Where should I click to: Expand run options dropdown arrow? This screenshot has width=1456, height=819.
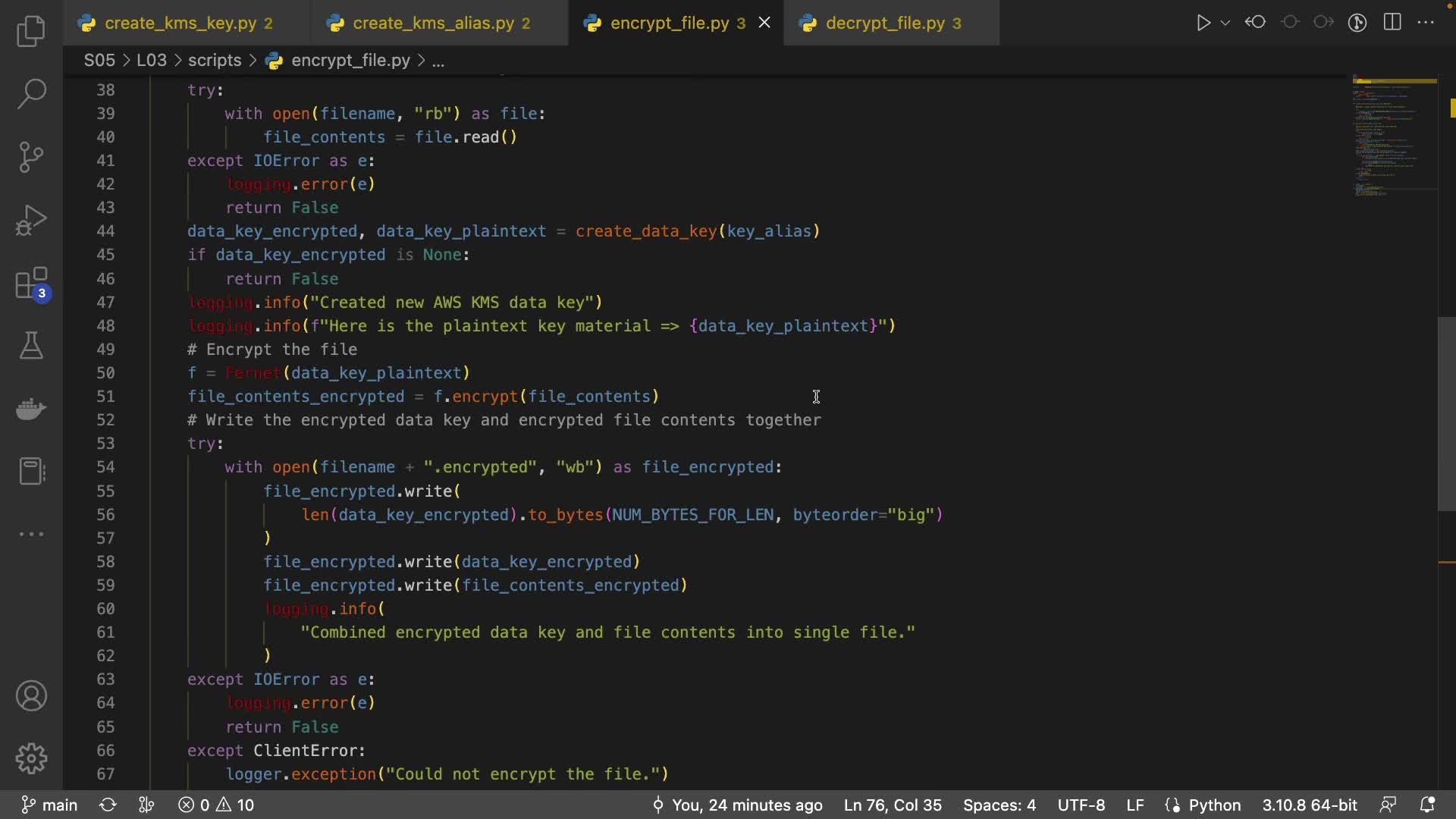1225,23
